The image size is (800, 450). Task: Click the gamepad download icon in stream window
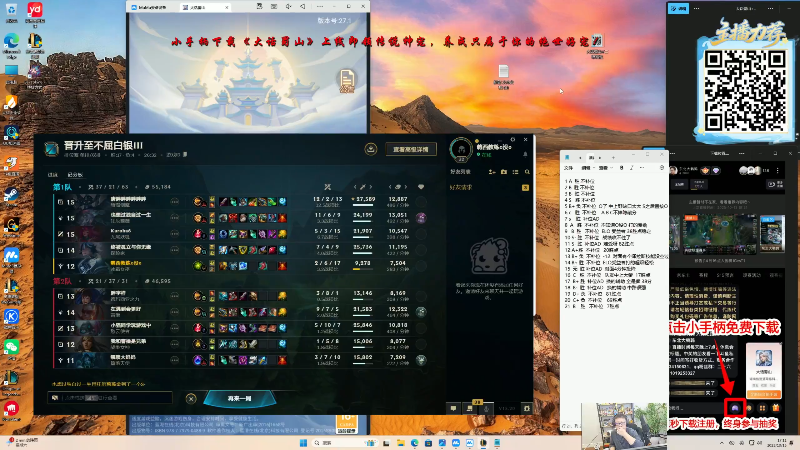(x=735, y=408)
